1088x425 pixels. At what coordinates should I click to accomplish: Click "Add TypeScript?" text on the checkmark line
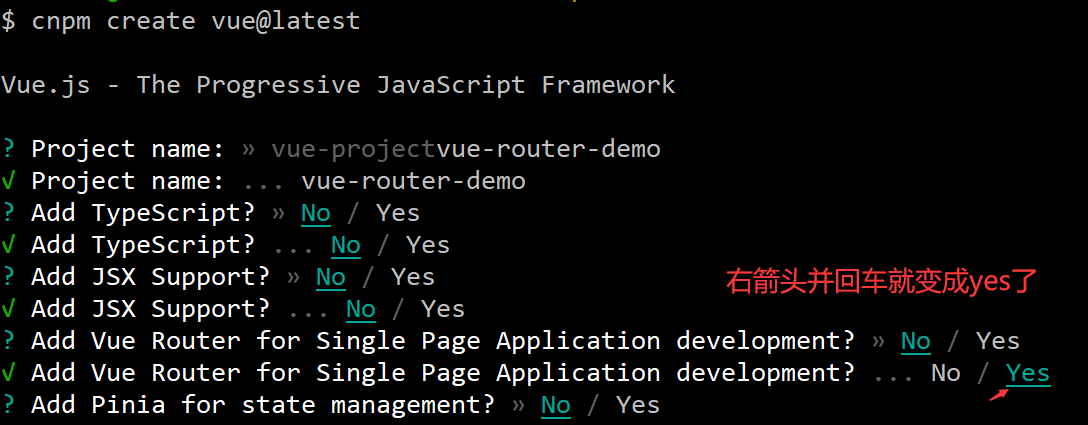coord(143,245)
